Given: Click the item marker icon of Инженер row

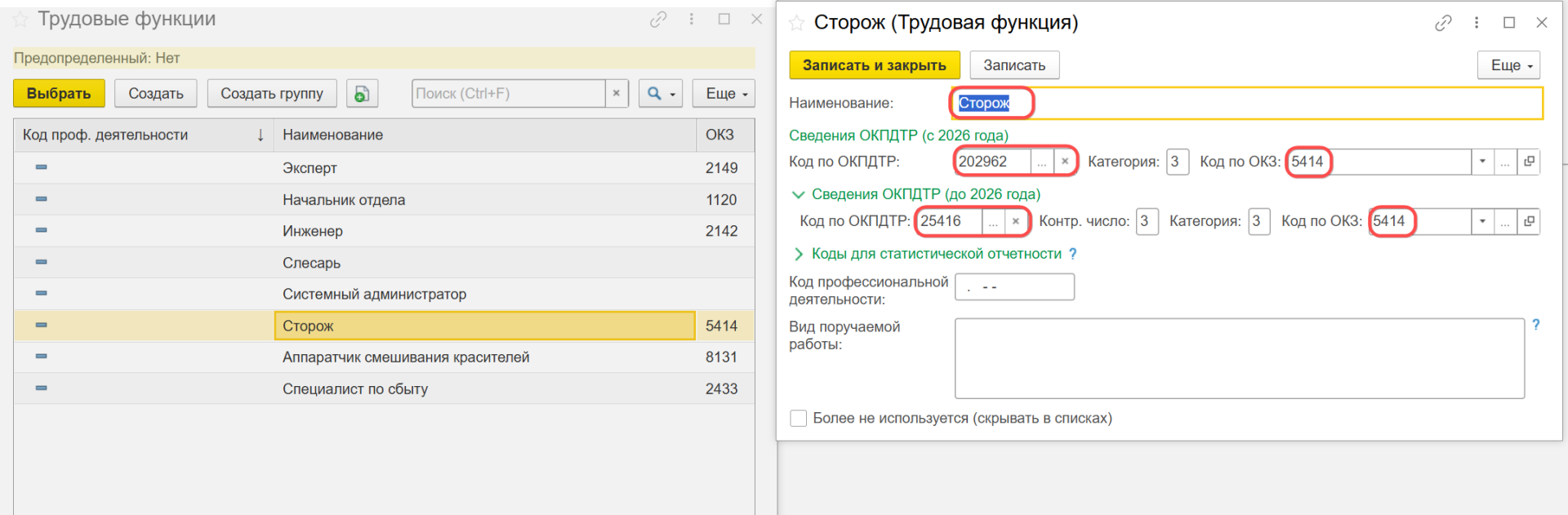Looking at the screenshot, I should [x=42, y=230].
